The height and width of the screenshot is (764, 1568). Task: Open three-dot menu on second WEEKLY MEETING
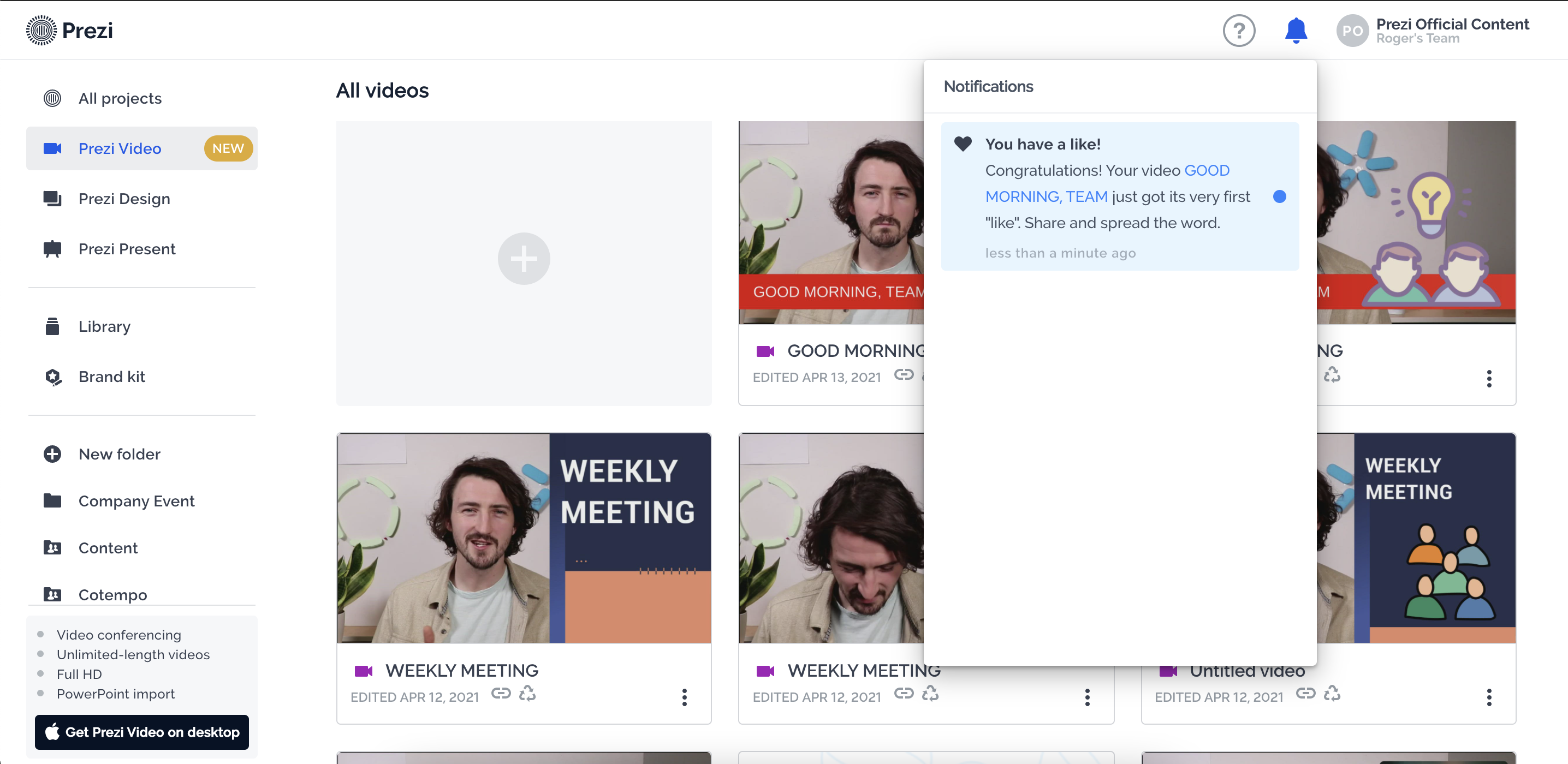[1086, 697]
